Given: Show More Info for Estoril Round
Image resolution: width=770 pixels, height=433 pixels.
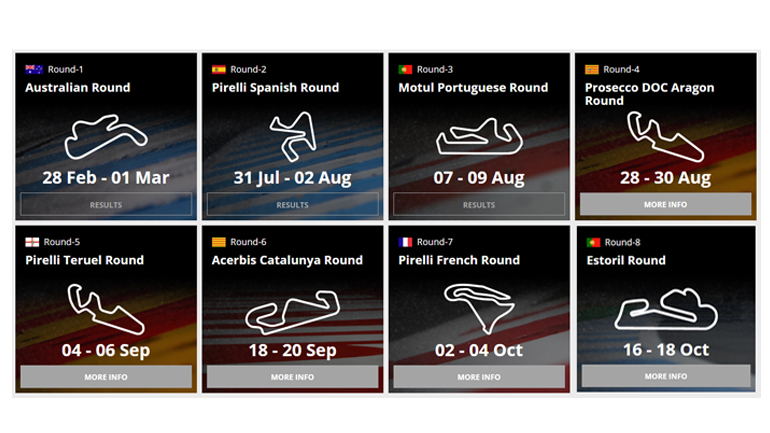Looking at the screenshot, I should pyautogui.click(x=665, y=376).
